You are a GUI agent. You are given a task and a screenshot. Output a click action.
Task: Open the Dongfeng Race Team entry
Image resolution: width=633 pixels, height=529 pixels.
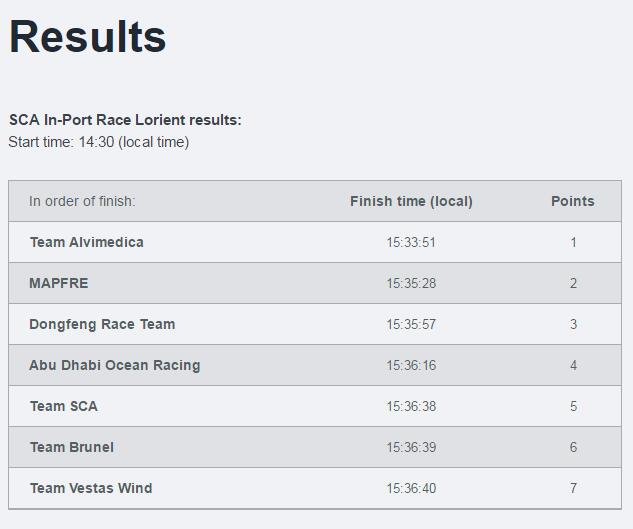click(x=102, y=324)
